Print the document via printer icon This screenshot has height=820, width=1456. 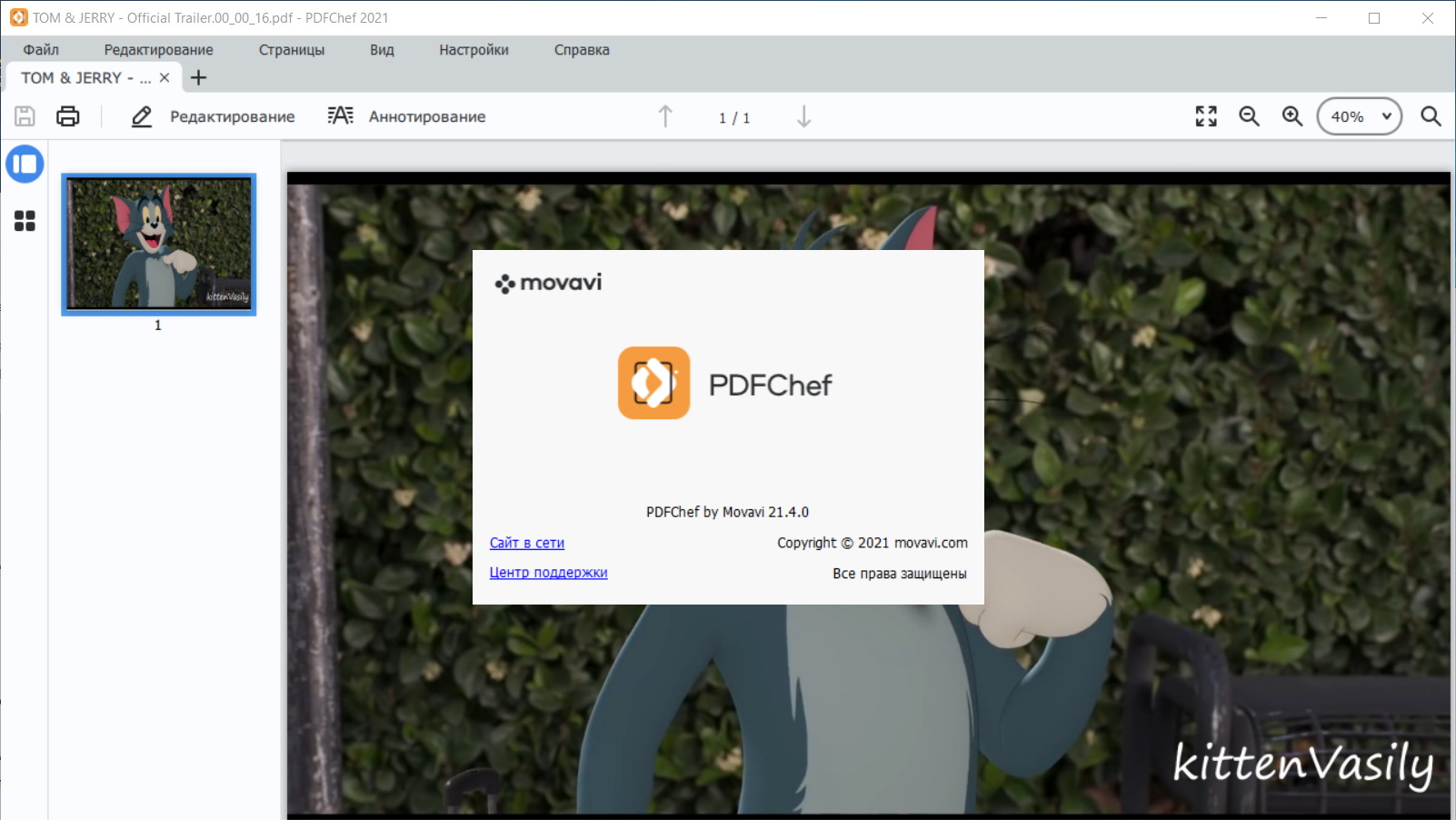(x=68, y=116)
